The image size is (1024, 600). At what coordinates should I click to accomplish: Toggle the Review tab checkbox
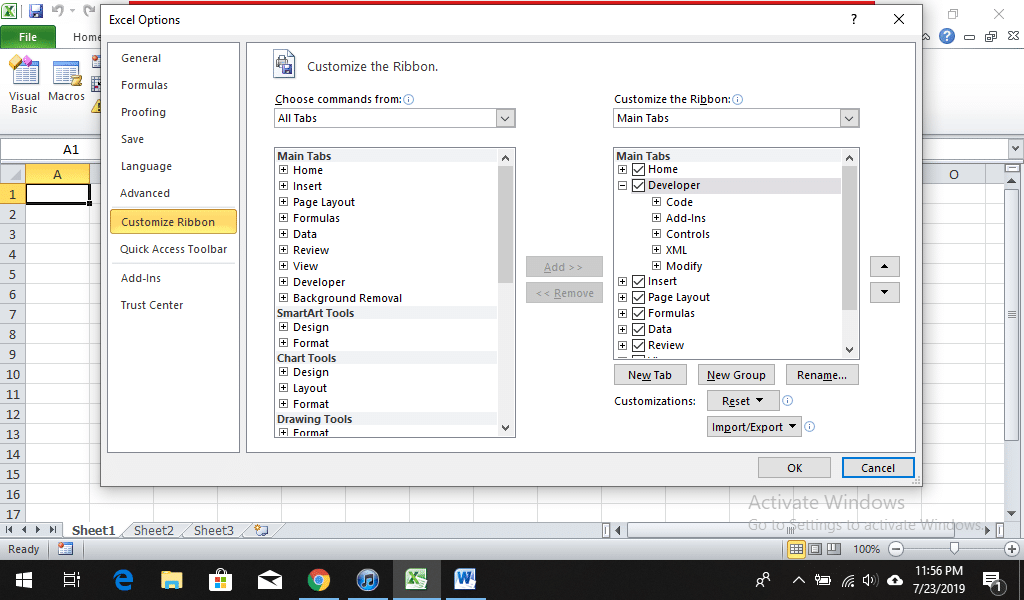(x=639, y=345)
